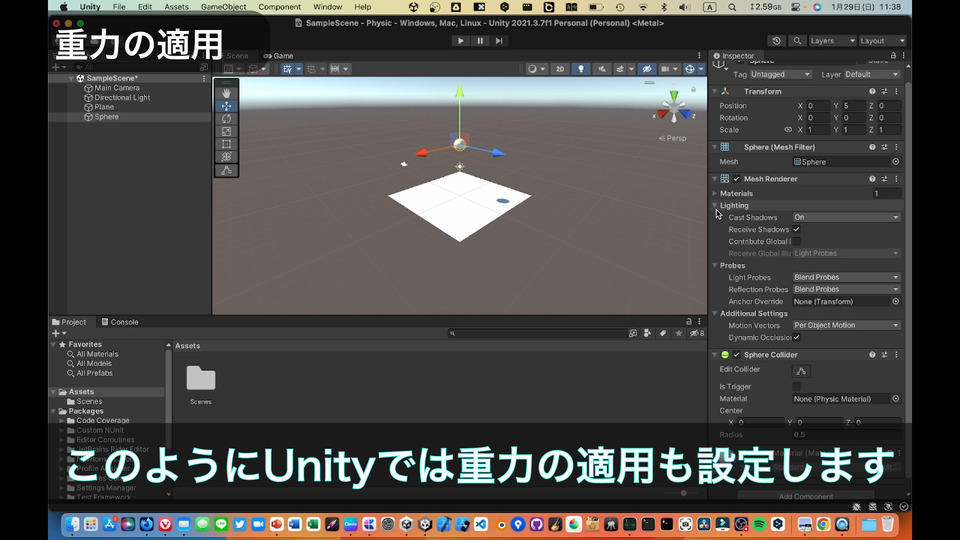Select the Project tab
Screen dimensions: 960x540
pyautogui.click(x=69, y=322)
